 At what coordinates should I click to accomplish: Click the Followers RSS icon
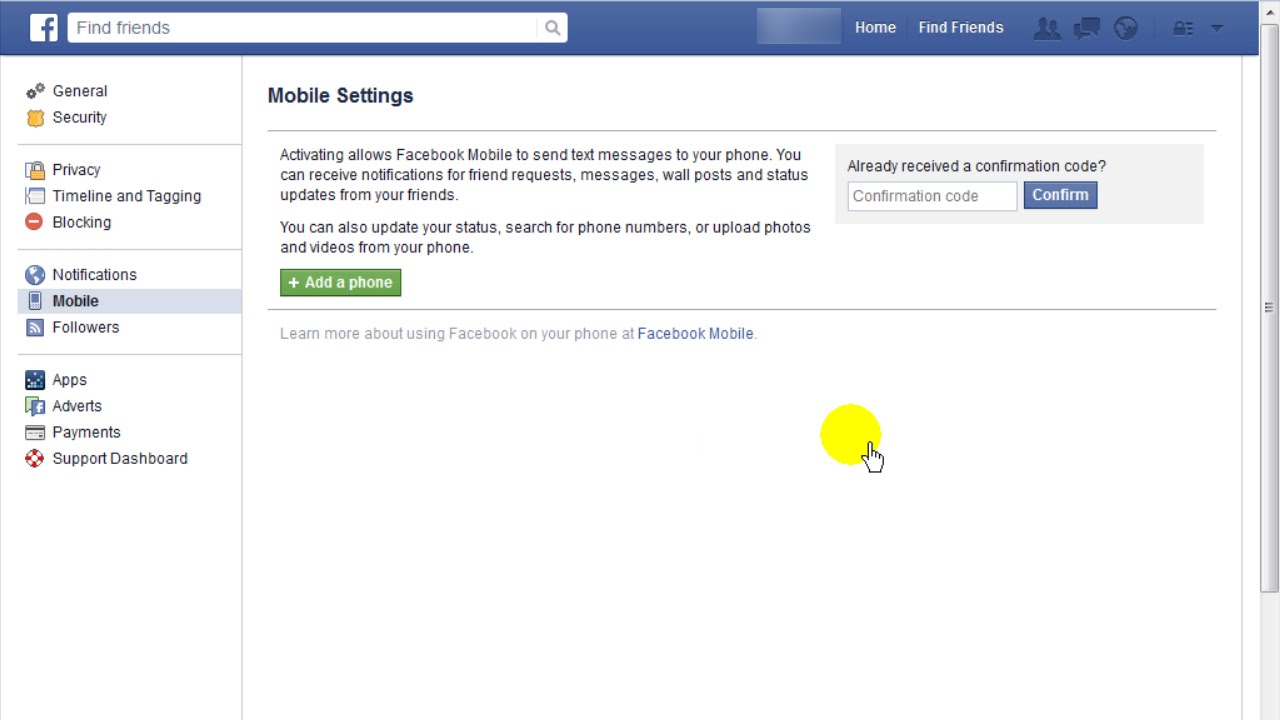click(x=35, y=327)
